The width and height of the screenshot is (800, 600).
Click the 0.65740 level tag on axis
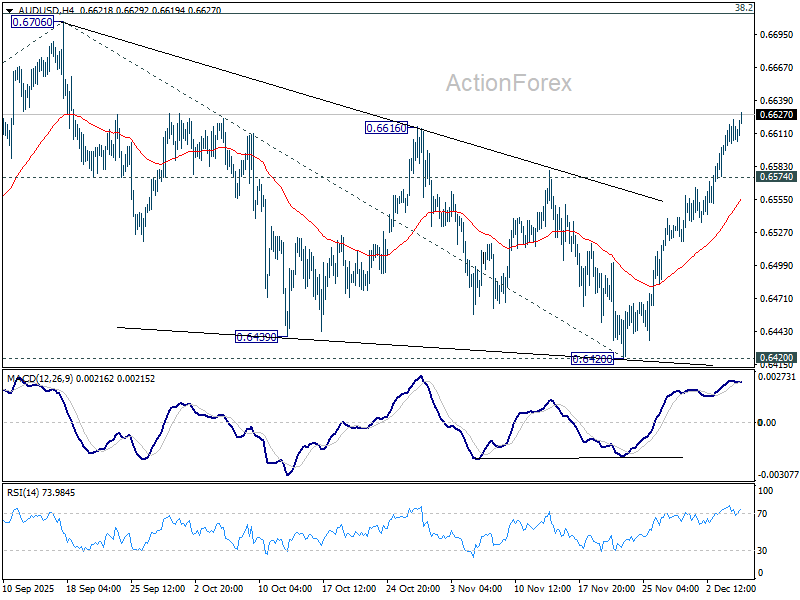[777, 177]
